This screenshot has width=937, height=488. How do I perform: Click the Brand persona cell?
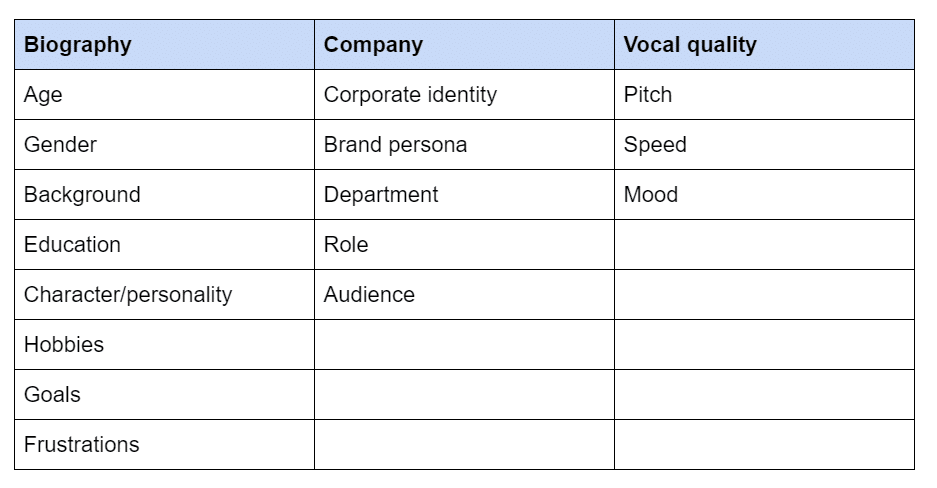click(x=464, y=145)
